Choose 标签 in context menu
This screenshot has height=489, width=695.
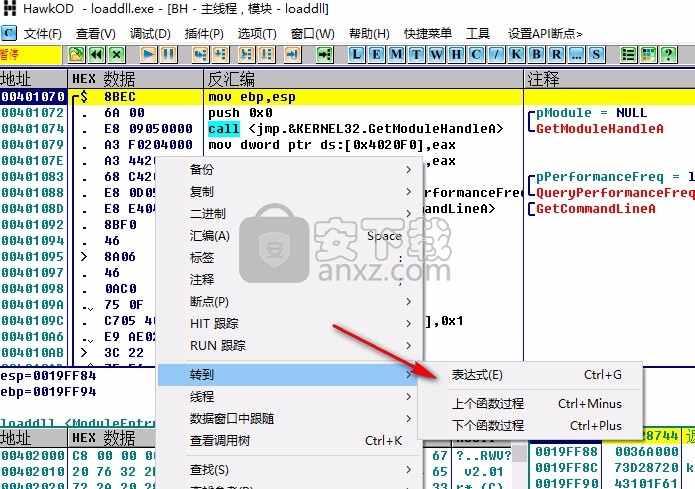288,258
